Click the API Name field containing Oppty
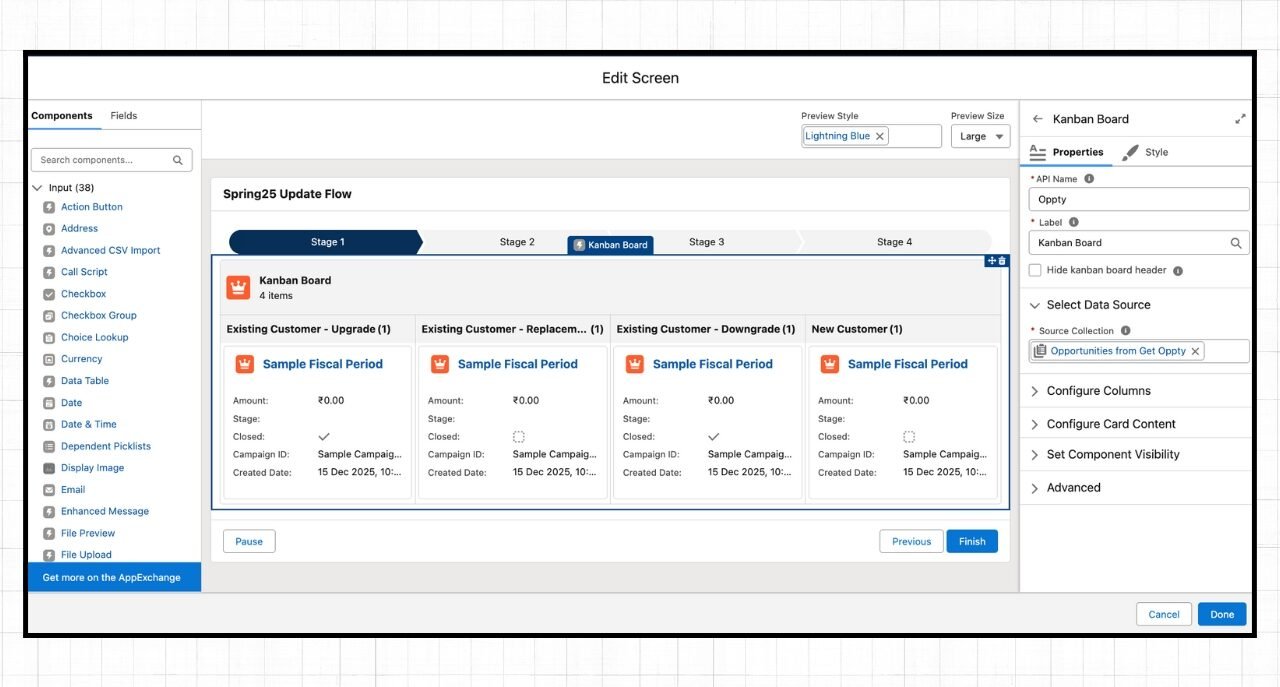 click(x=1138, y=198)
